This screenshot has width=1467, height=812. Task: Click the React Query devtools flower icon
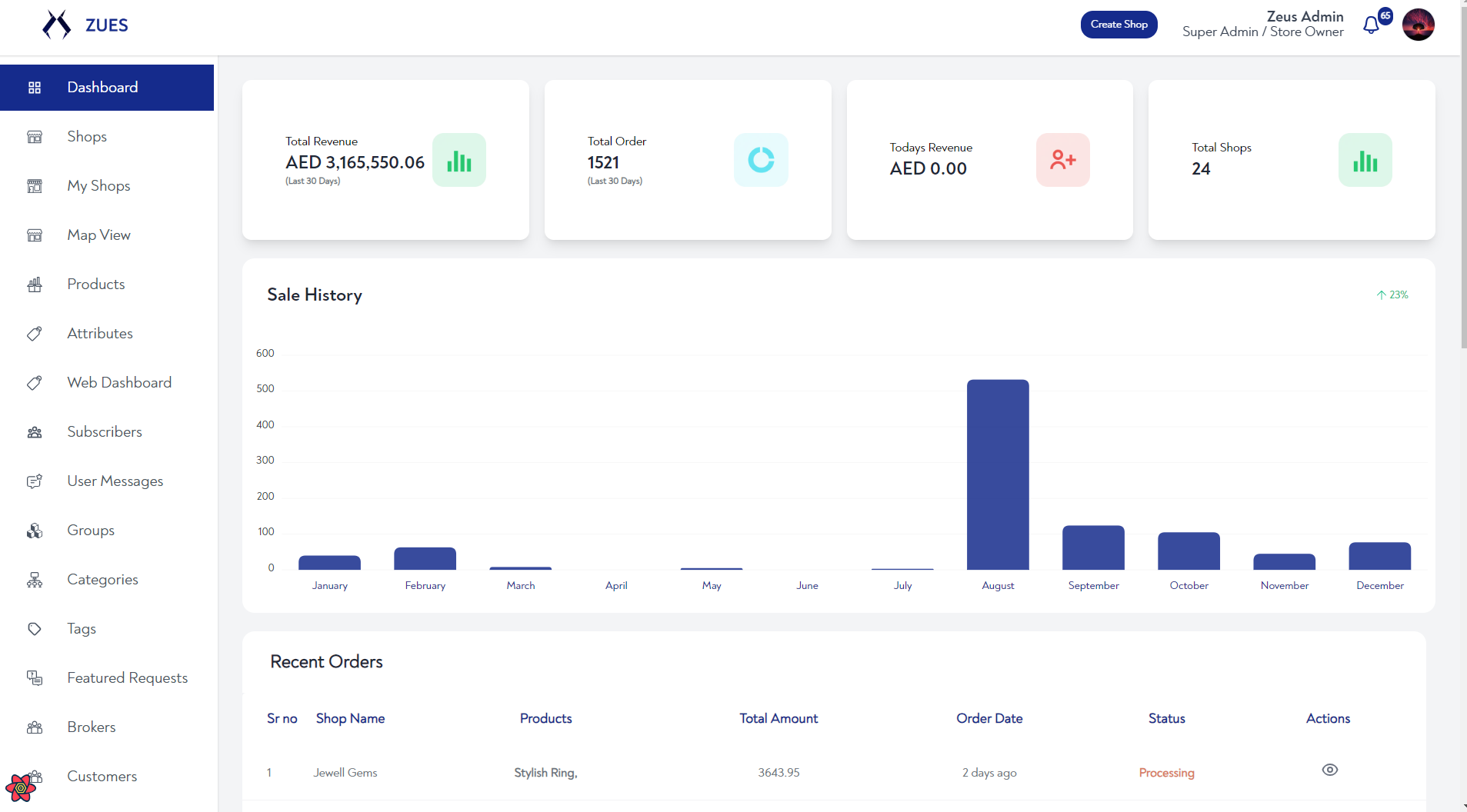(21, 787)
